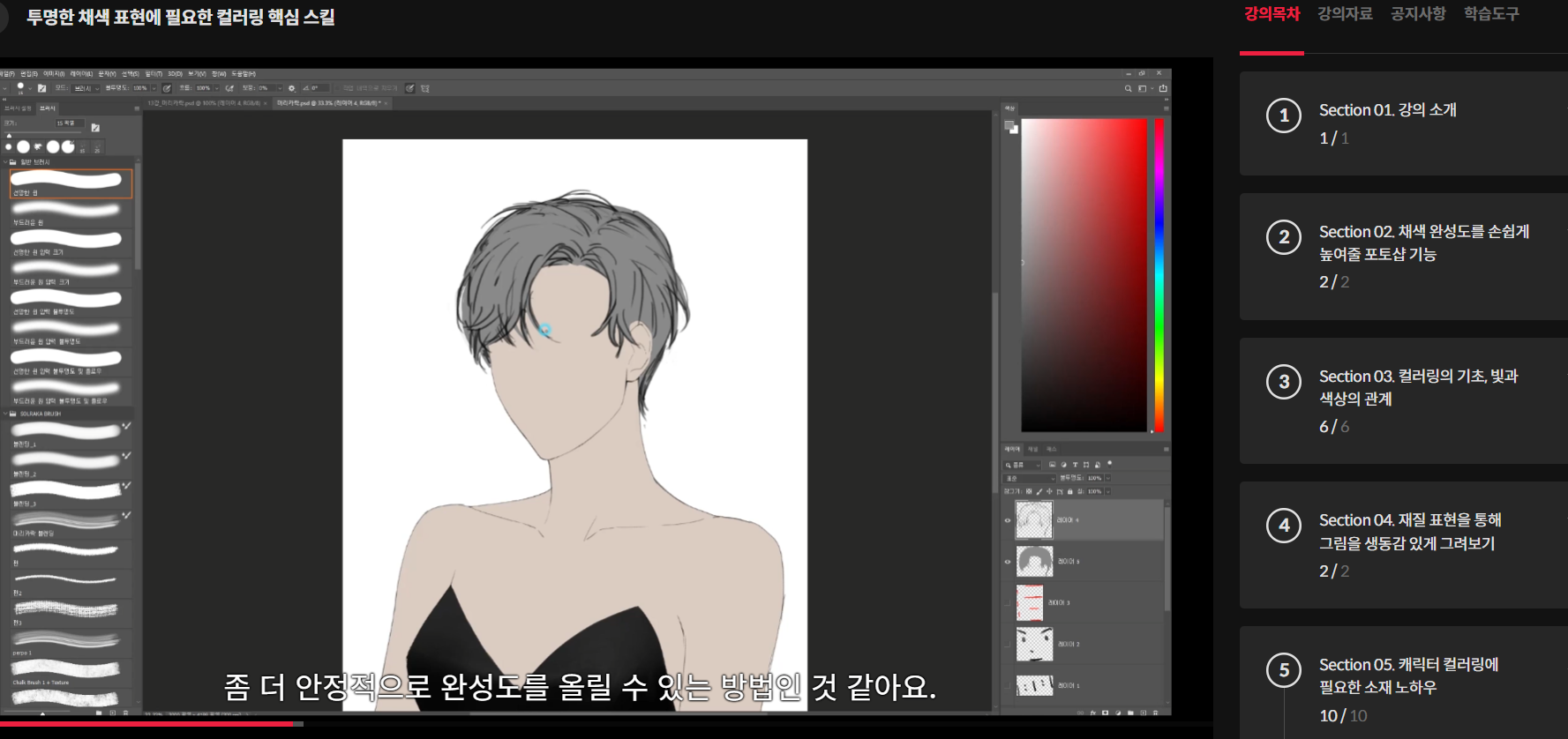
Task: Filter layers by adjustment layer icon
Action: point(1064,465)
